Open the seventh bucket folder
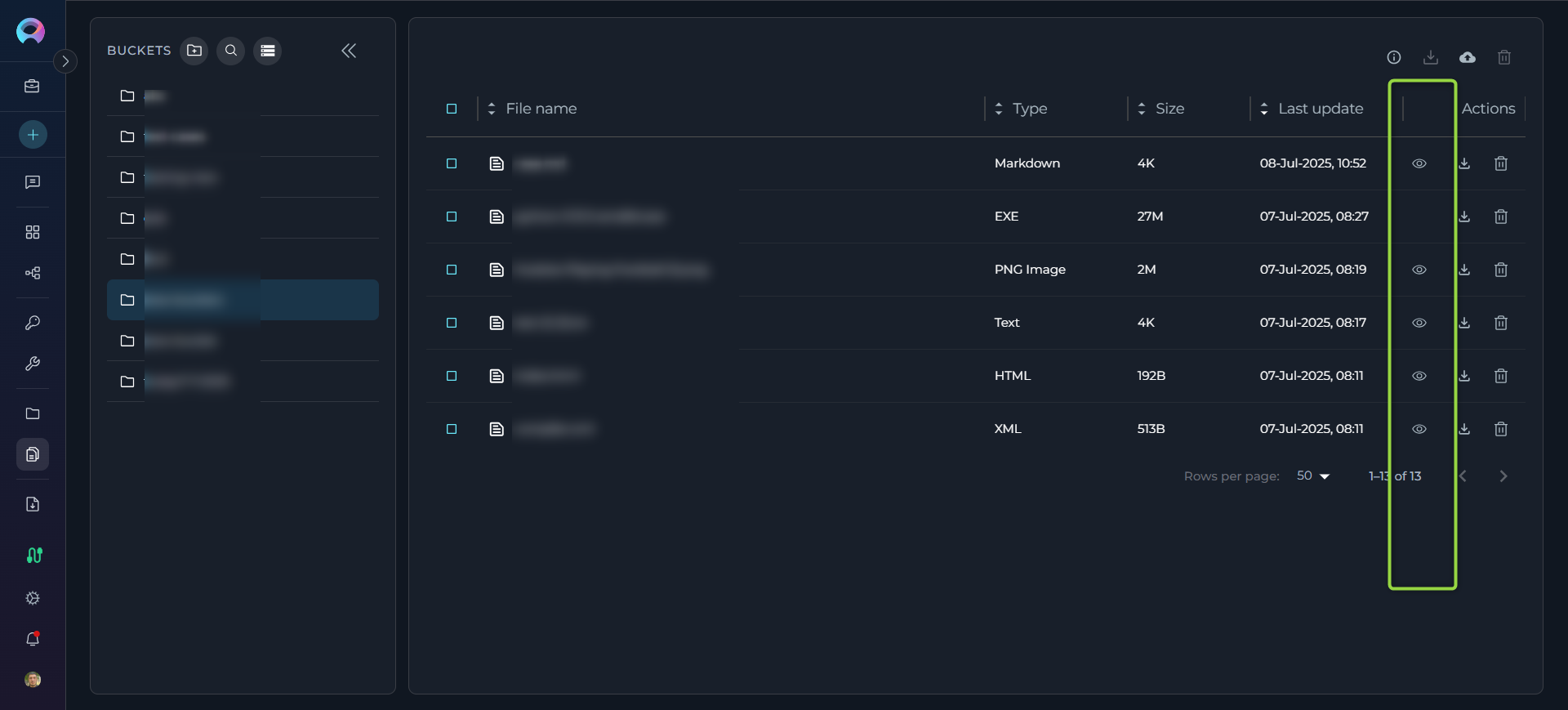 coord(243,341)
